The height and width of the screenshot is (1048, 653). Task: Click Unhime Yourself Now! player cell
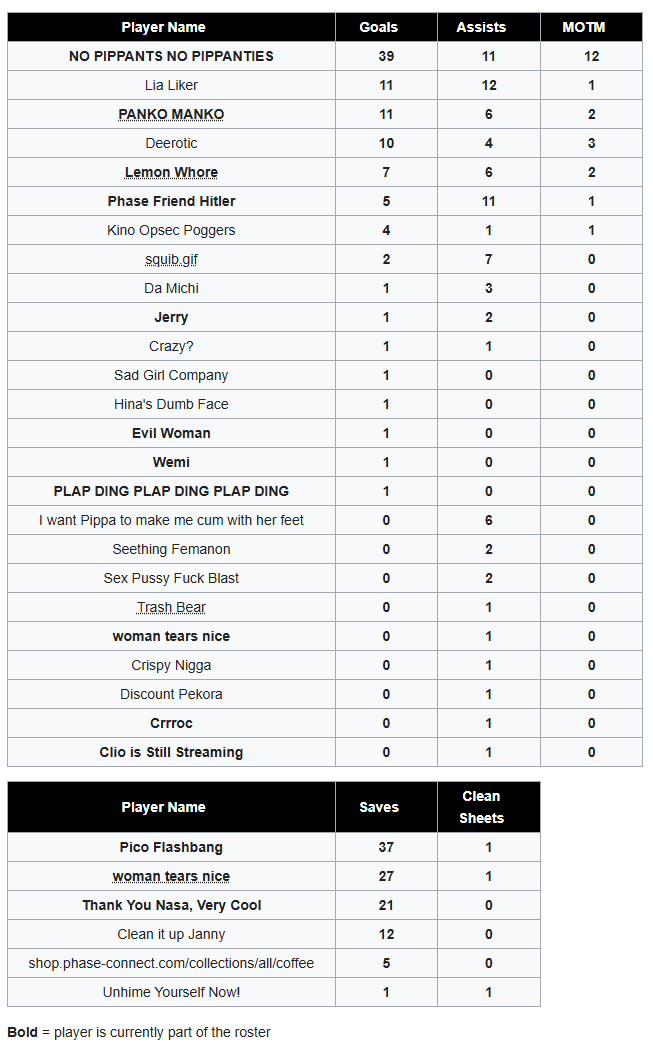[x=171, y=993]
